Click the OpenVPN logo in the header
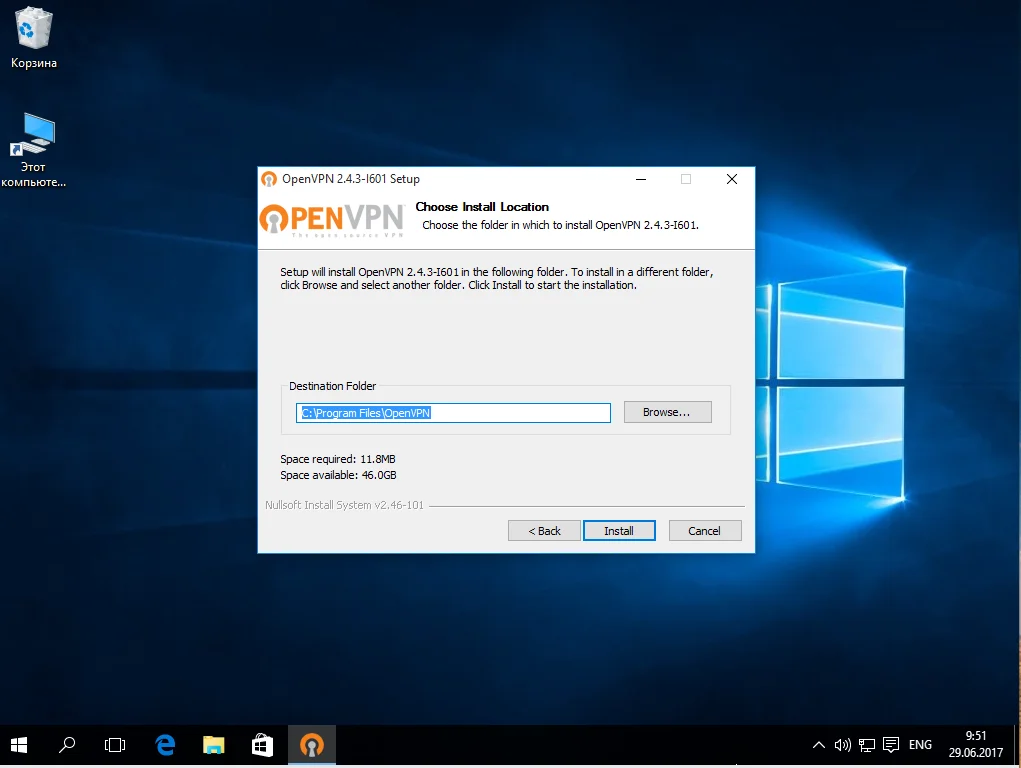 [x=332, y=220]
